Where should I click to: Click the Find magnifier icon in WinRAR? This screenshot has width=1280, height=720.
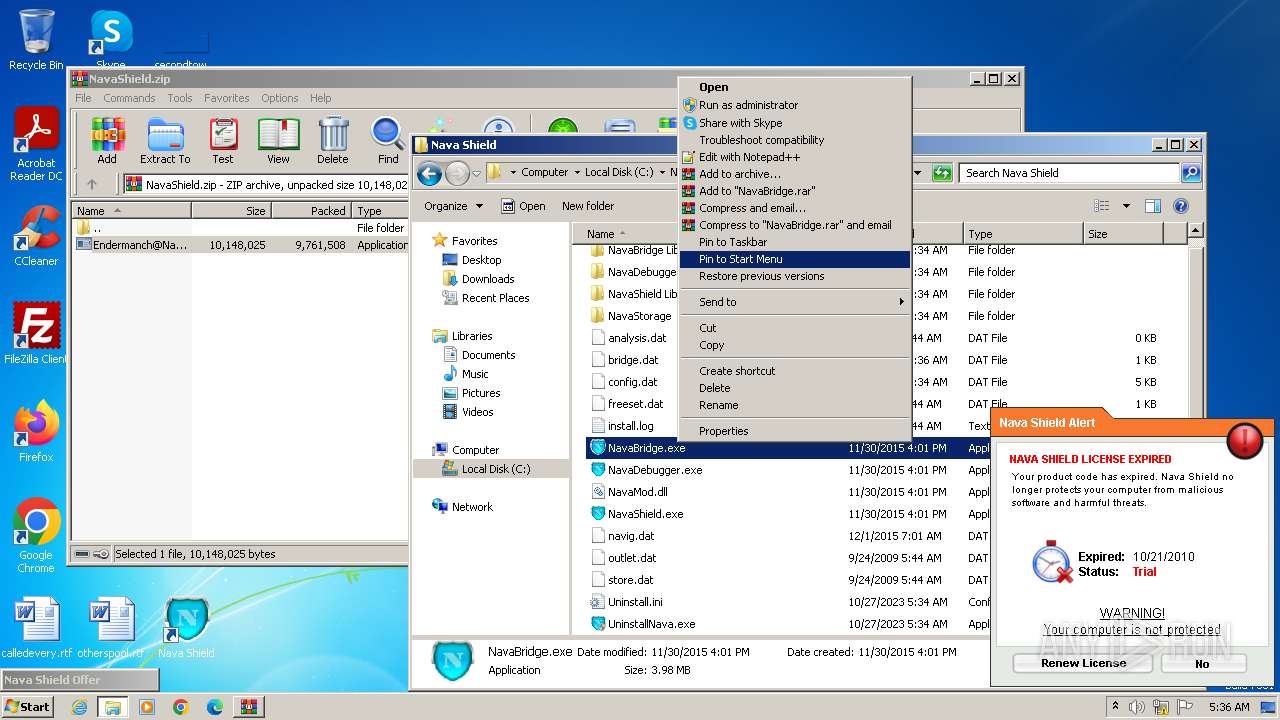tap(388, 135)
